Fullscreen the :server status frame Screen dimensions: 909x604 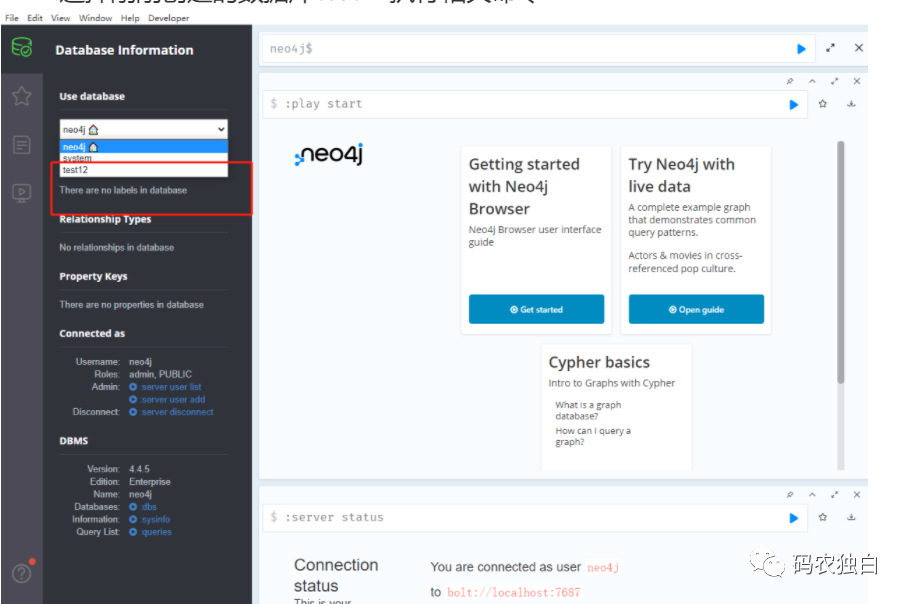click(834, 494)
